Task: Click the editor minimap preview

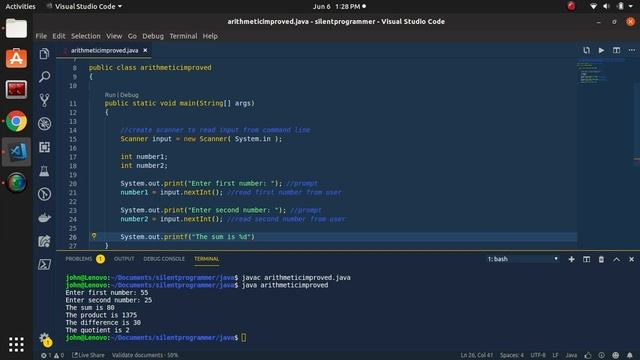Action: [601, 71]
